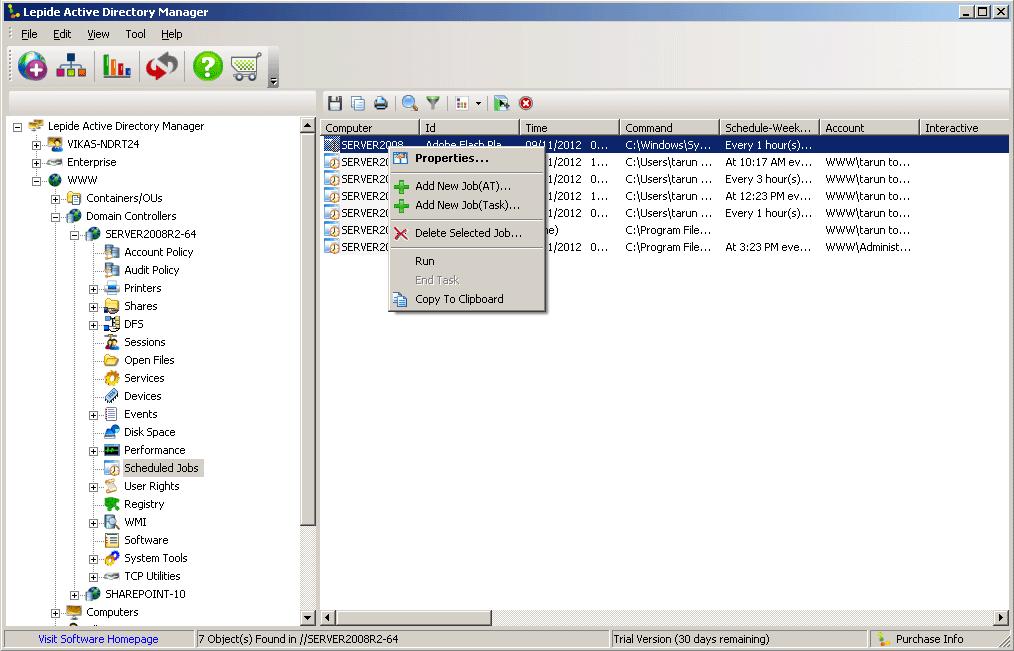
Task: Click the horizontal scrollbar thumb below list
Action: [413, 617]
